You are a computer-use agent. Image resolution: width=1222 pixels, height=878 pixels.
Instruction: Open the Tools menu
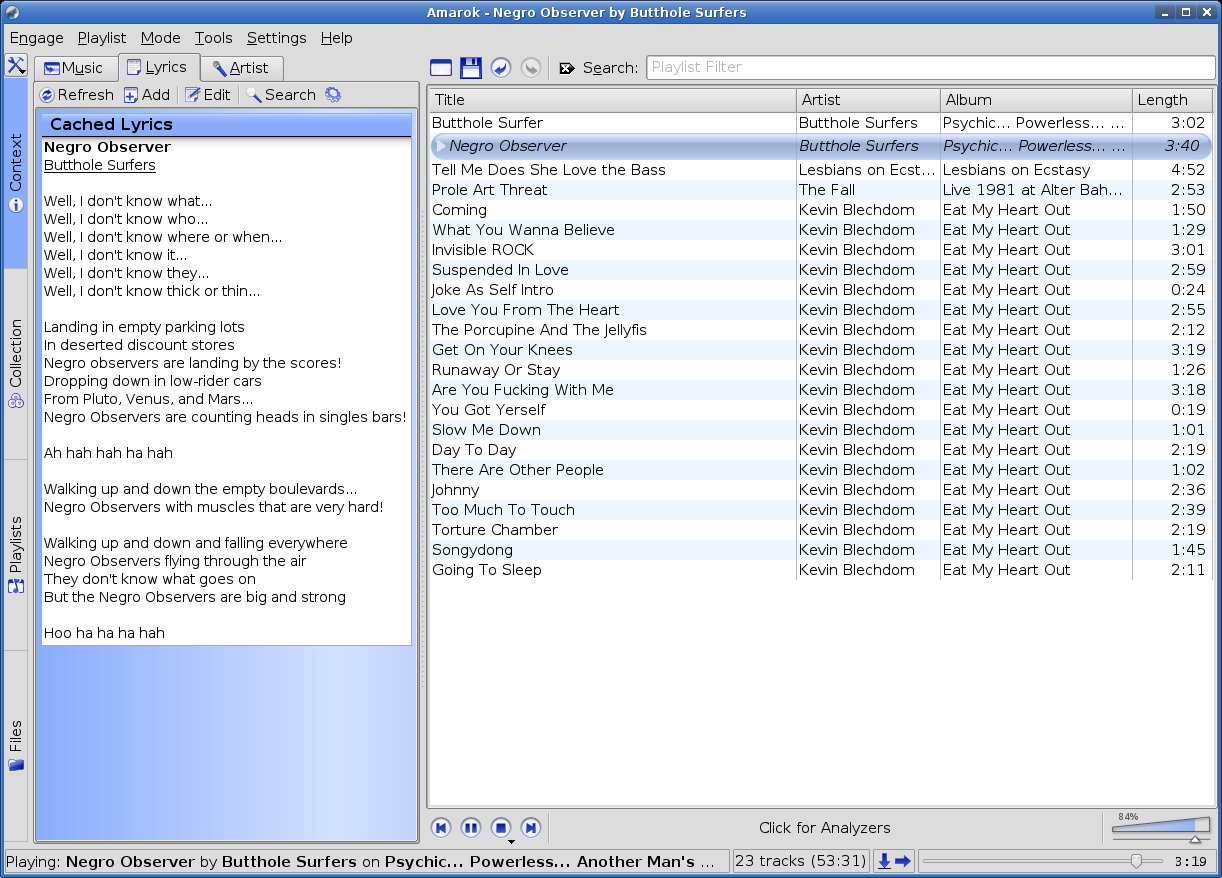point(213,38)
